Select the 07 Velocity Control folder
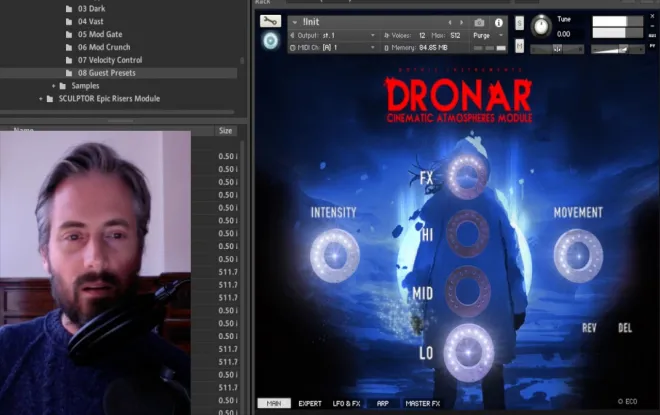This screenshot has height=415, width=660. (110, 60)
